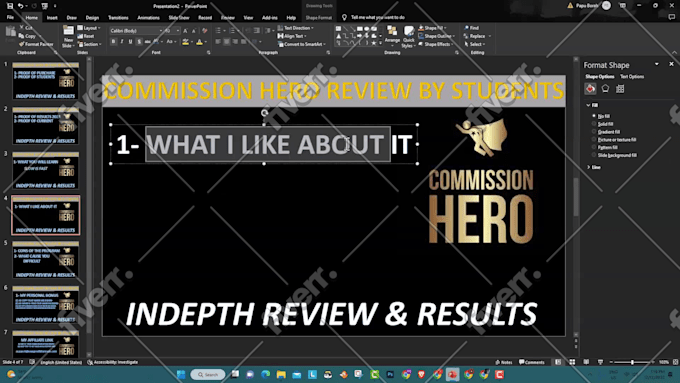Start Slide Show from the status bar
The image size is (680, 383).
[x=600, y=362]
